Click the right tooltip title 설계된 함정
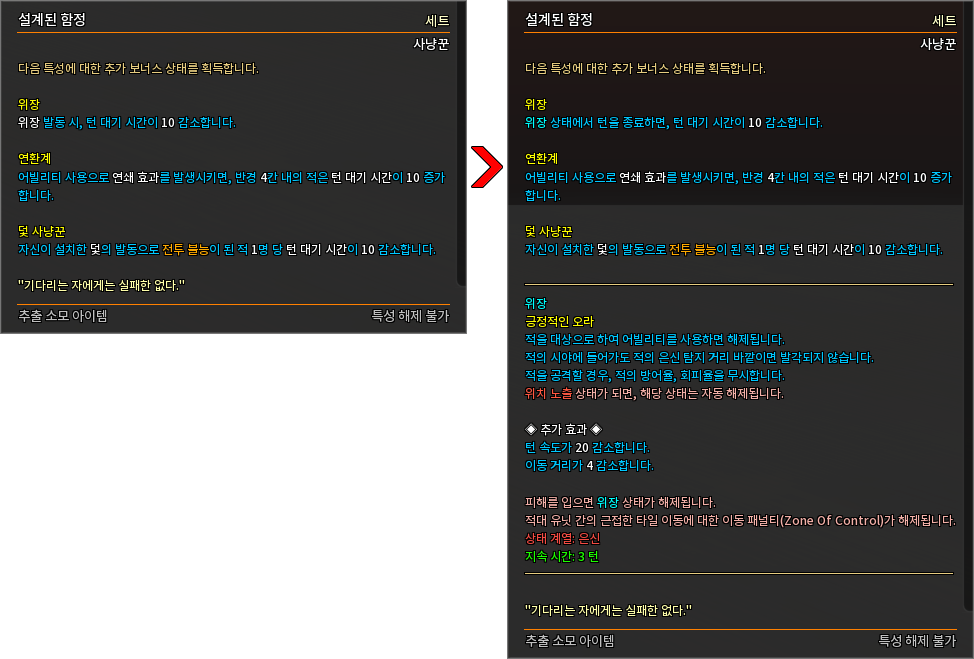974x659 pixels. (x=559, y=20)
